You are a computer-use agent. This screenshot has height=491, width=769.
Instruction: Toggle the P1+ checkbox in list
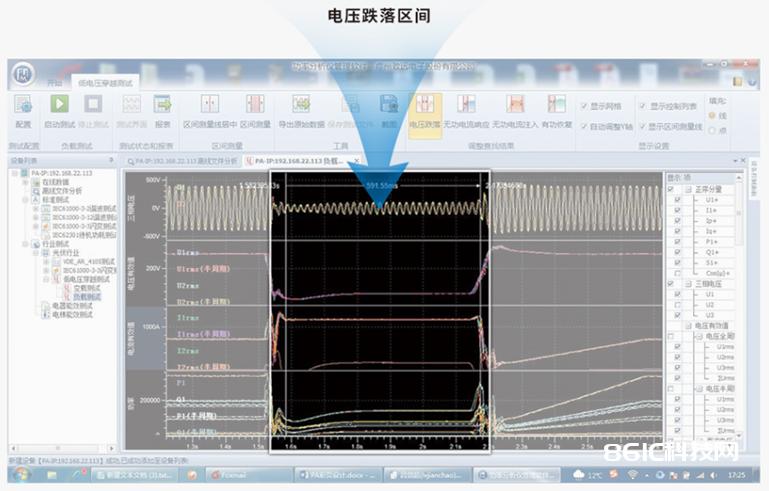677,241
